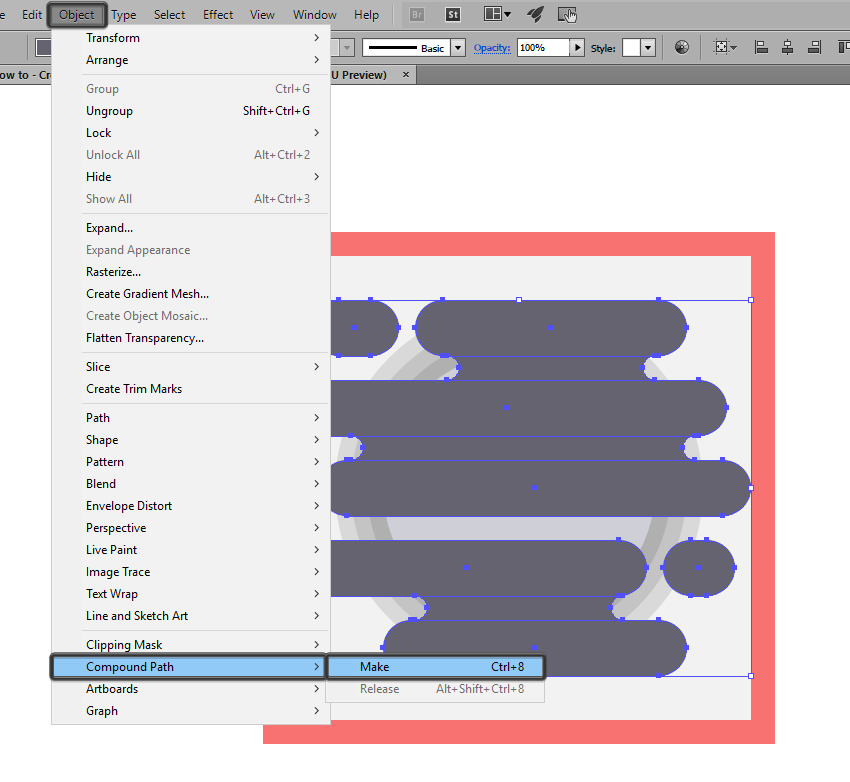Open the Arrange Documents layout dropdown
Screen dimensions: 850x782
497,14
